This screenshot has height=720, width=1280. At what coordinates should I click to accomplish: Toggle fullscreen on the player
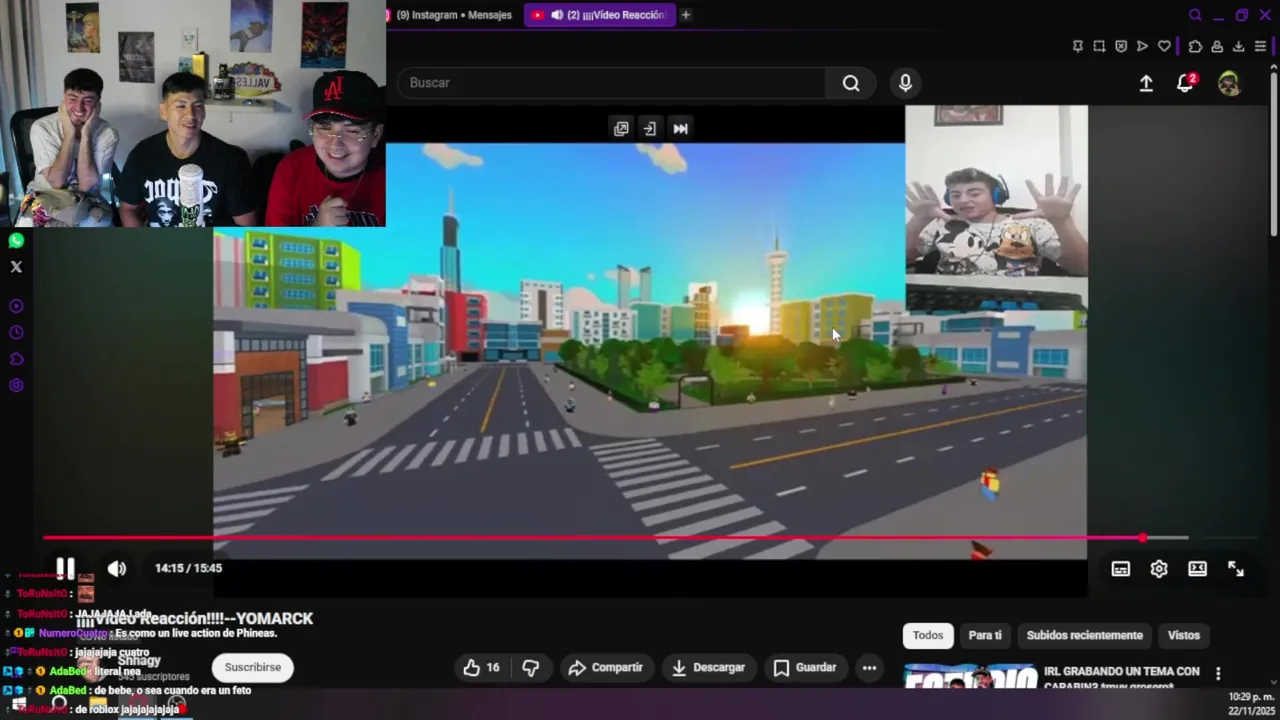1236,569
